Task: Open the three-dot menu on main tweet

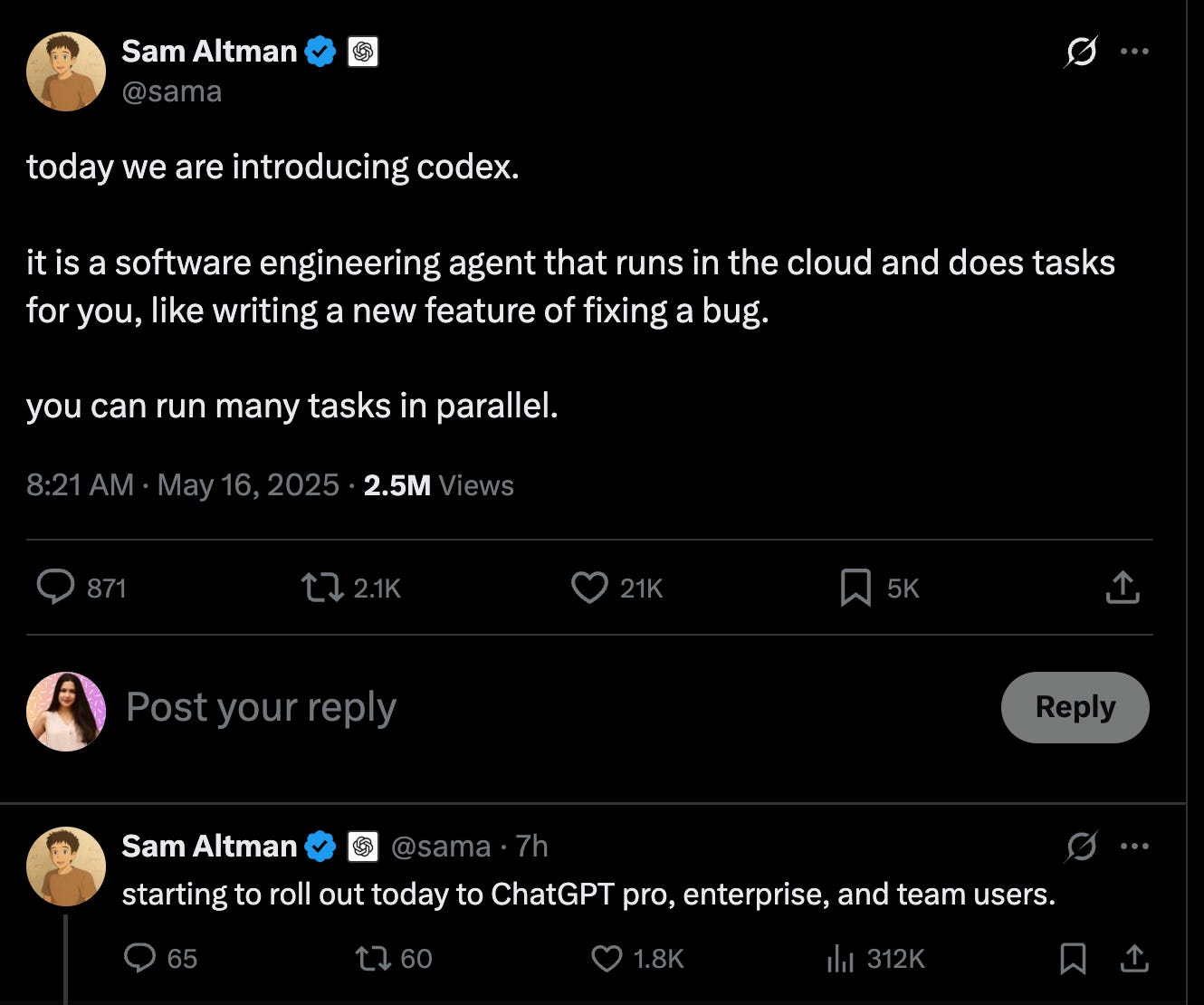Action: click(1134, 52)
